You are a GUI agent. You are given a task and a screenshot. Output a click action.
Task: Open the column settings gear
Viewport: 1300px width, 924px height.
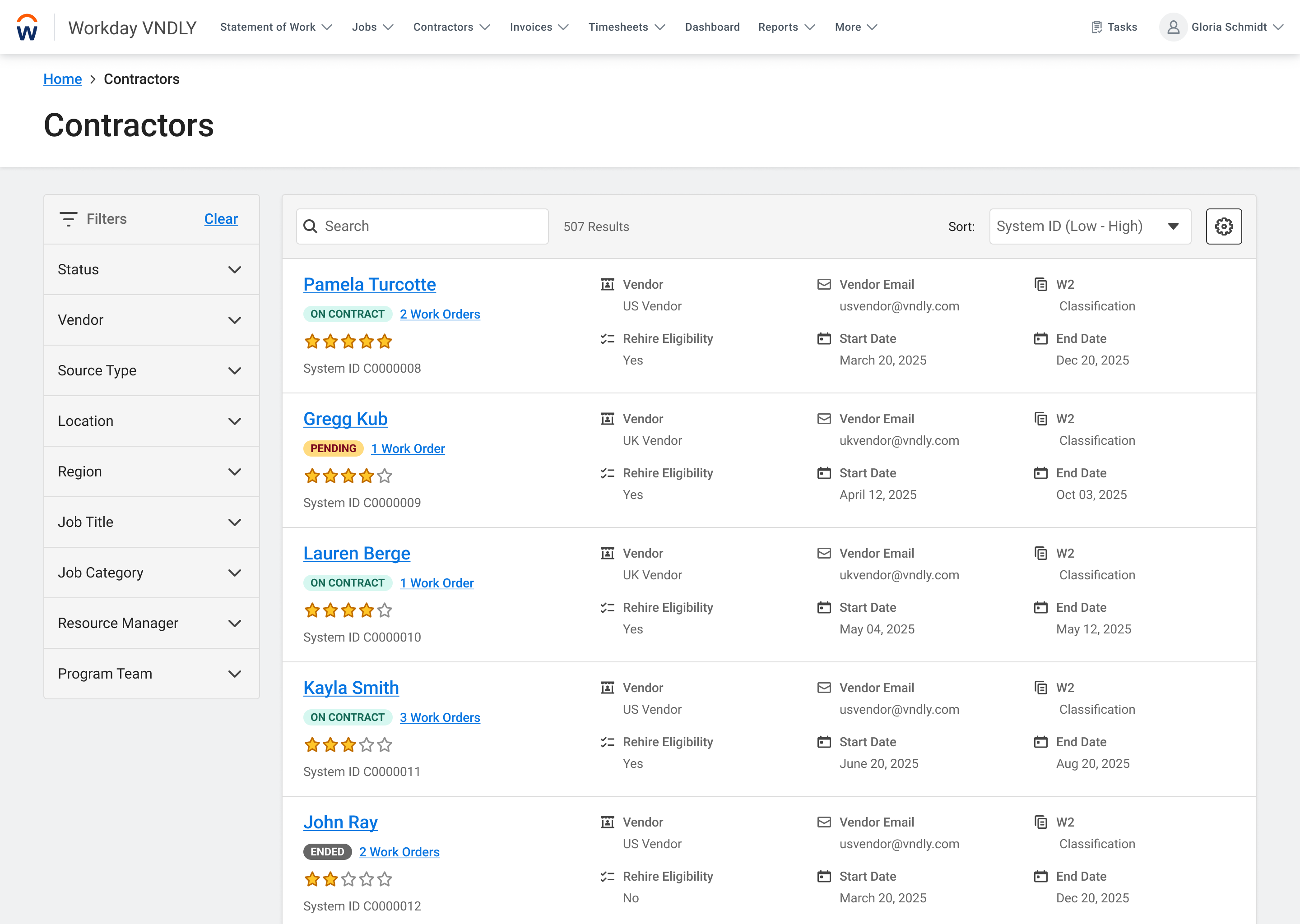[x=1224, y=226]
